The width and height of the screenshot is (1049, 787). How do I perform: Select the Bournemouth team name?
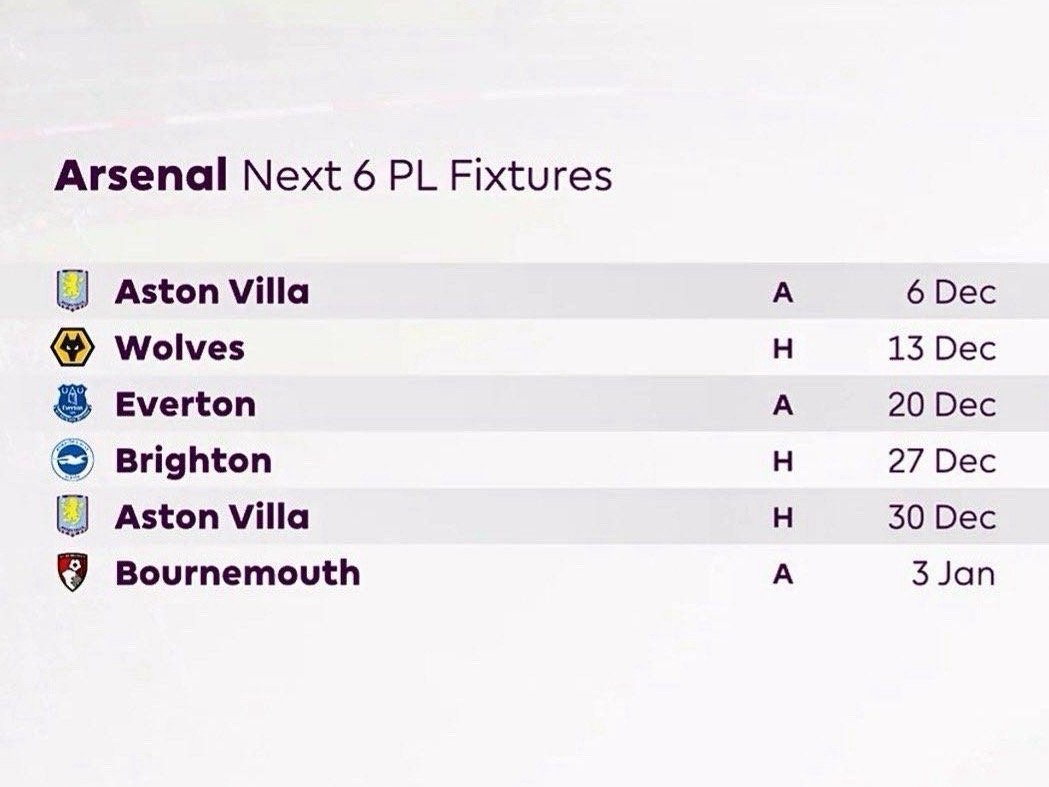pyautogui.click(x=238, y=573)
